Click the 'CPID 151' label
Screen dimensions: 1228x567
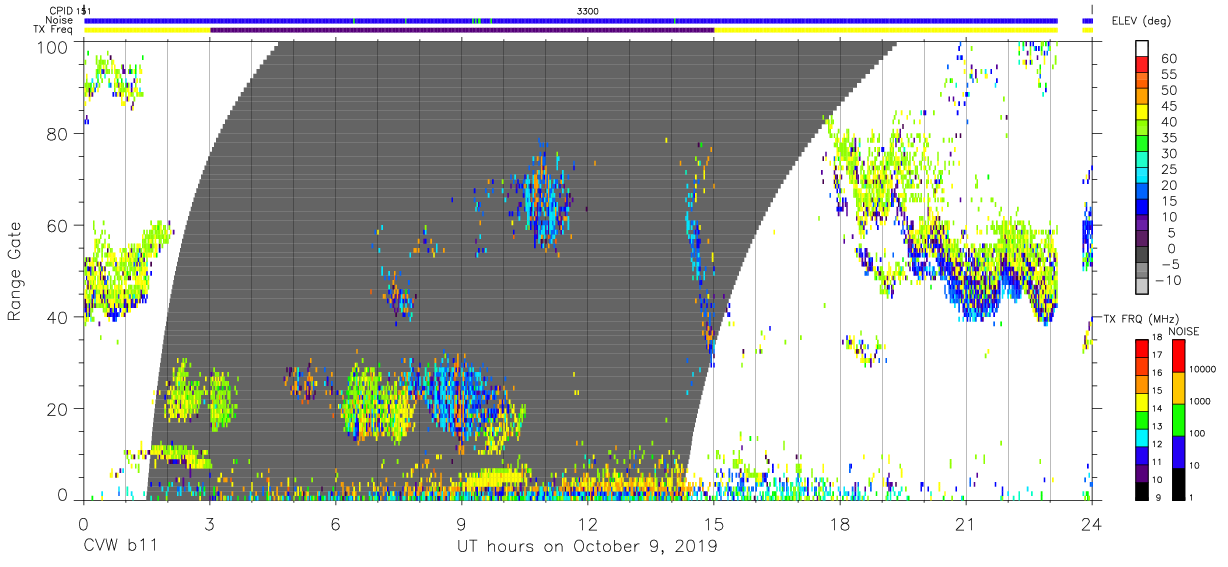69,10
